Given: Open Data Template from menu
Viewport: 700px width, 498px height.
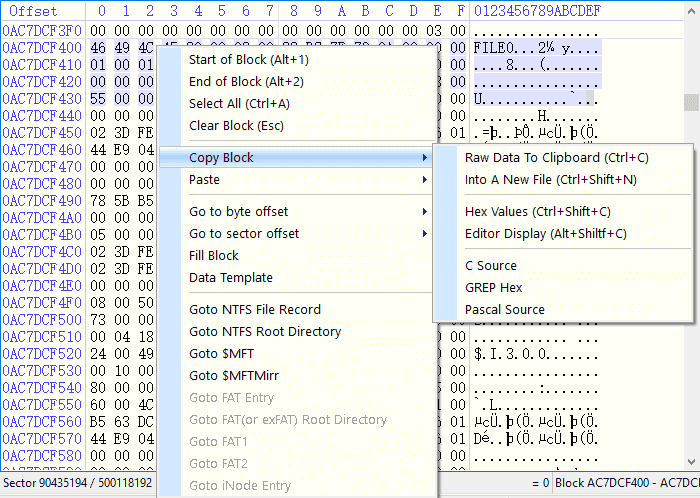Looking at the screenshot, I should (x=231, y=277).
